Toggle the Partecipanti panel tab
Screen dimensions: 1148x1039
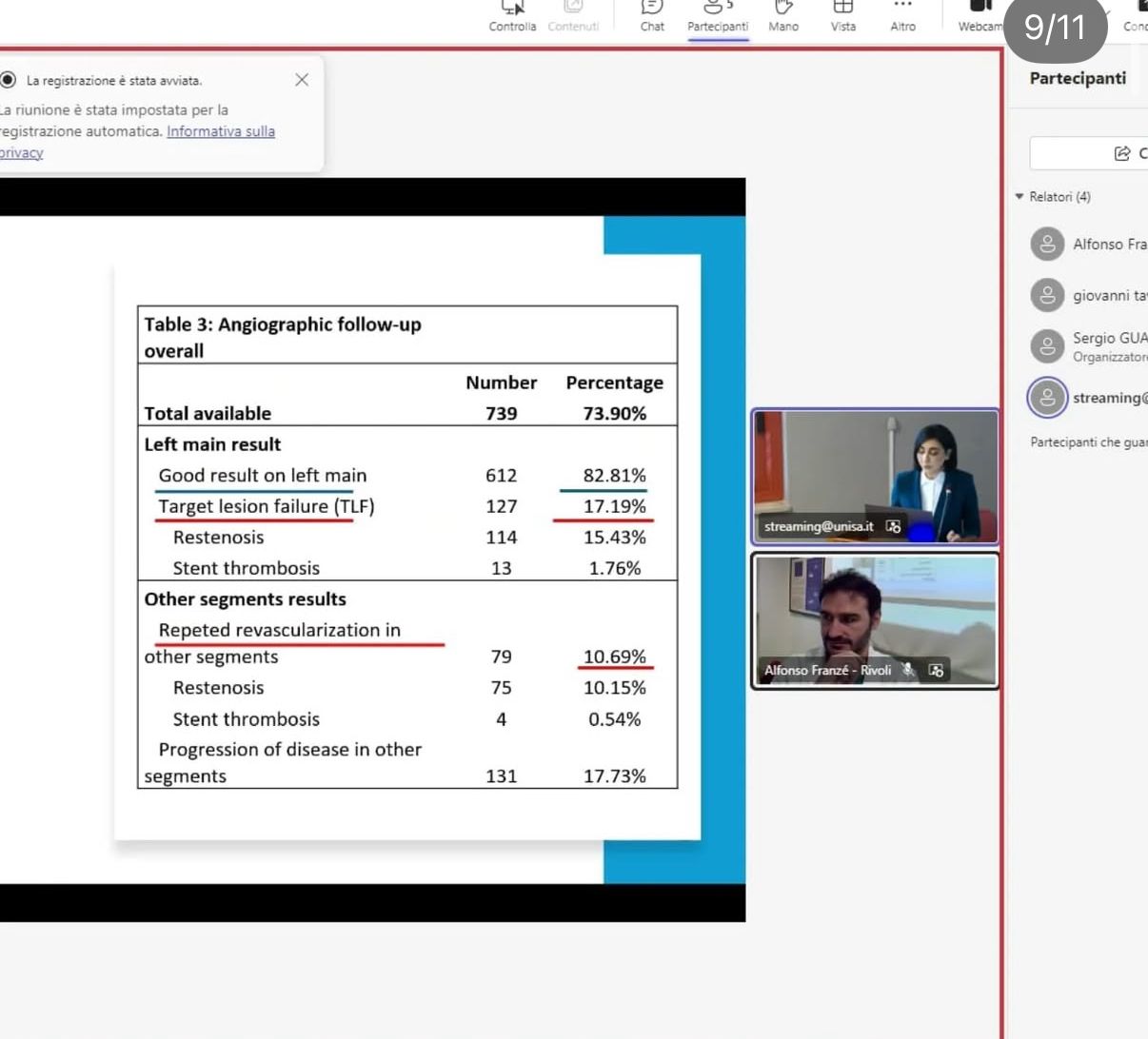point(718,16)
